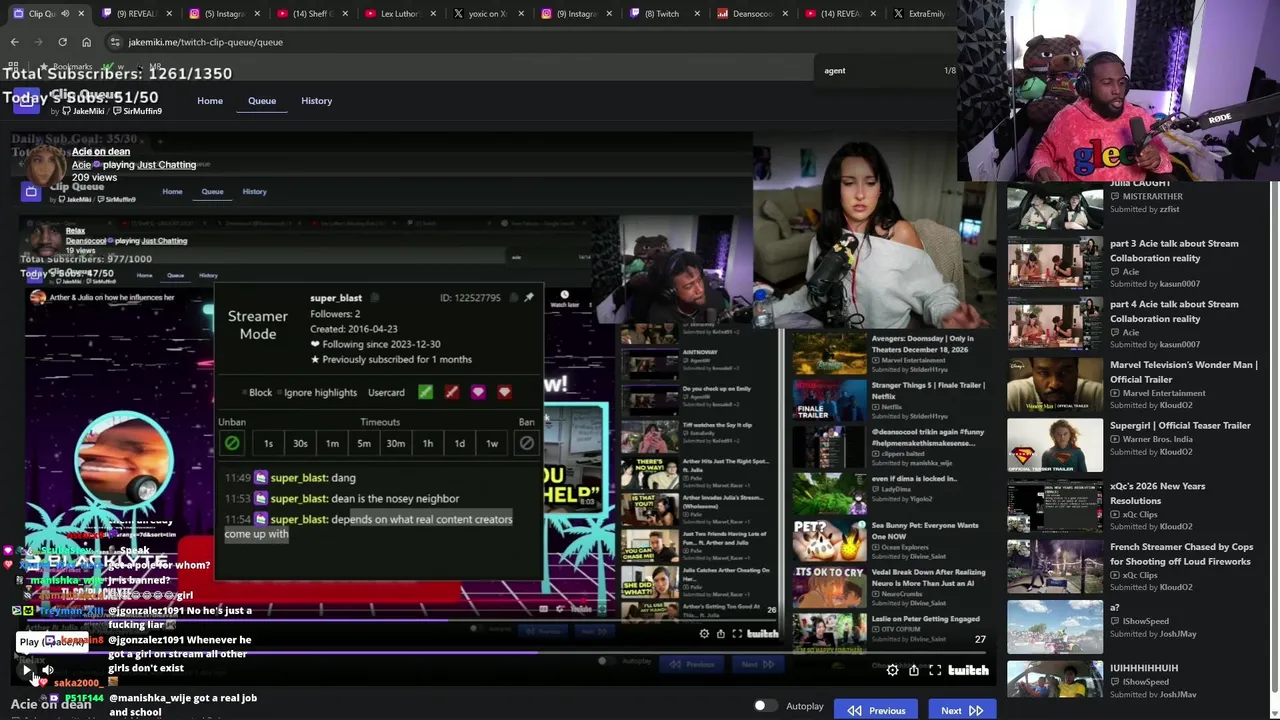Open part 3 Acie talk clip thumbnail
1280x720 pixels.
pyautogui.click(x=1055, y=262)
